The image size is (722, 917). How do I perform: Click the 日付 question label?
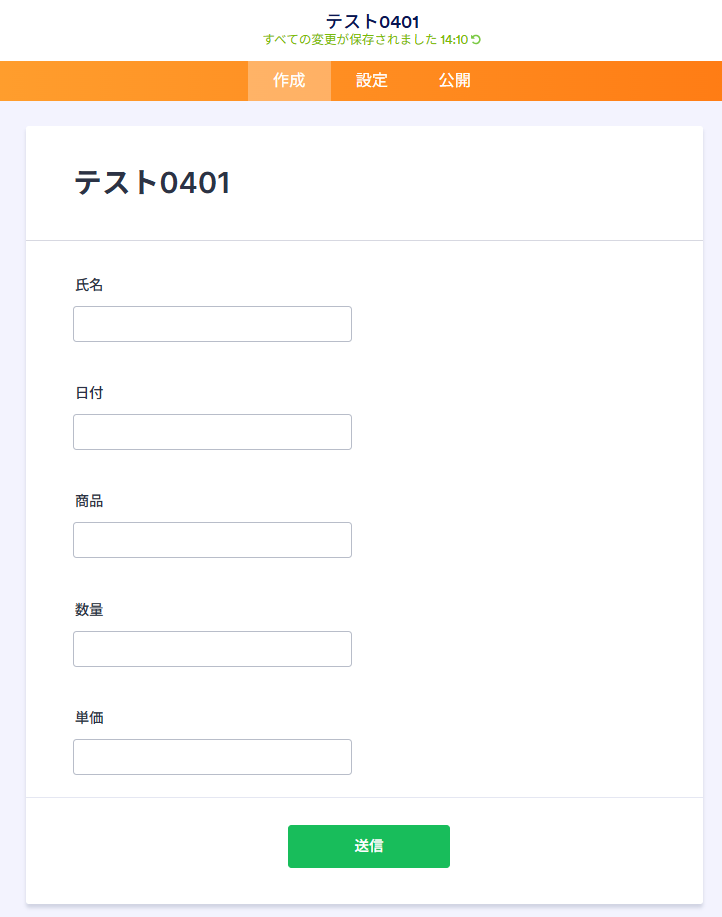[x=89, y=393]
